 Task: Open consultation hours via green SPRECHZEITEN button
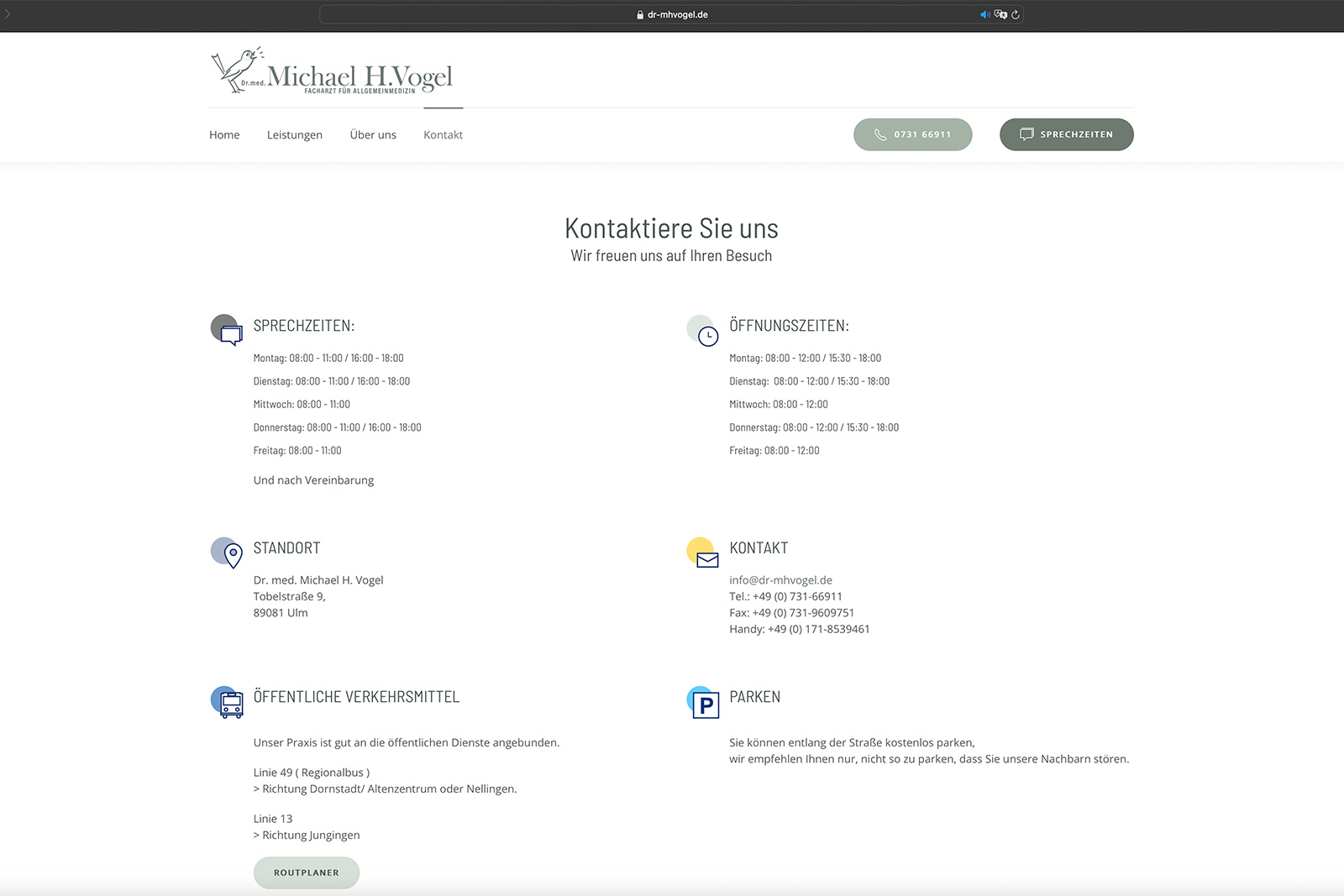(x=1066, y=134)
